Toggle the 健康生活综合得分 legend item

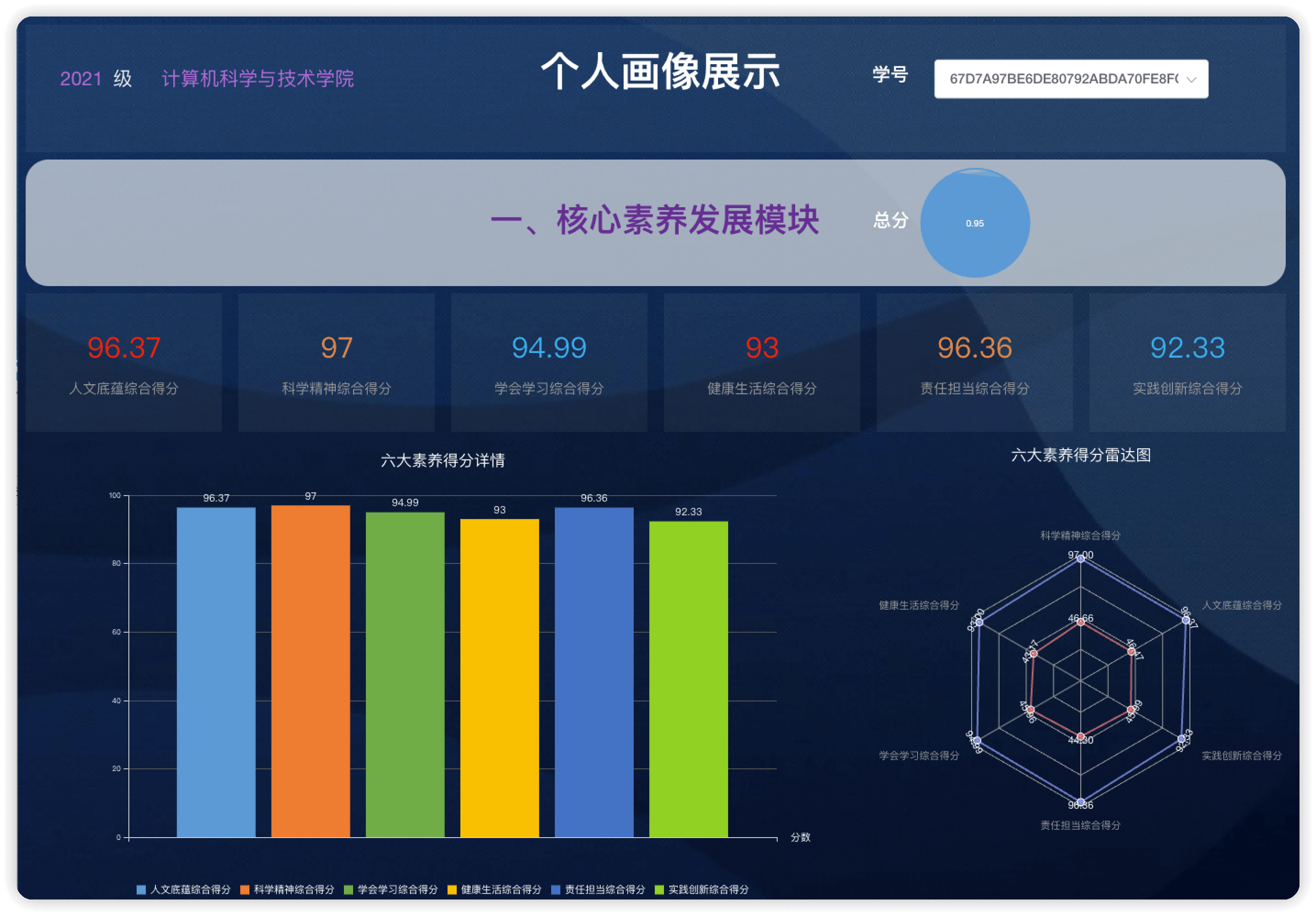pyautogui.click(x=495, y=889)
